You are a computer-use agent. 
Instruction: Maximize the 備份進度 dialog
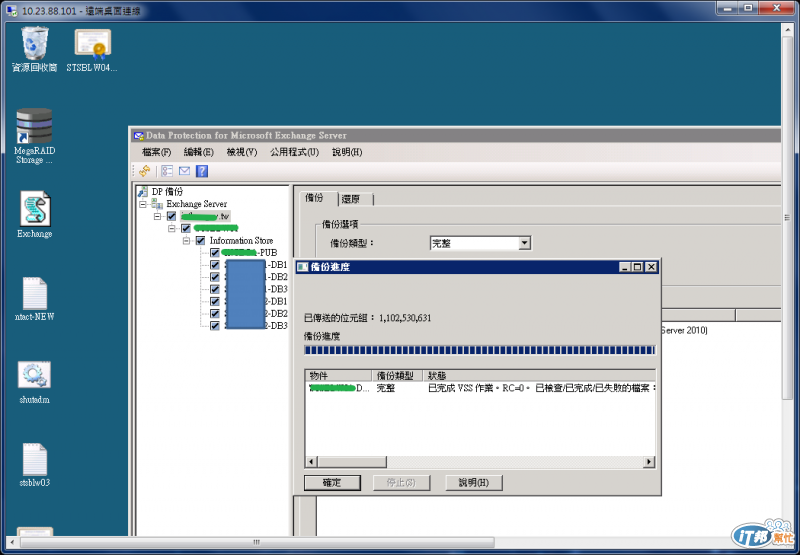click(638, 267)
